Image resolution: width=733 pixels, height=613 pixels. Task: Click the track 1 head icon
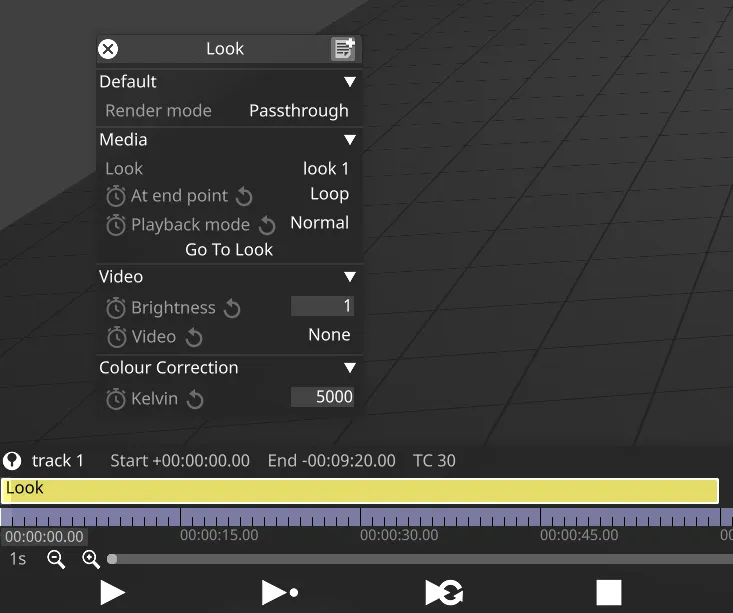point(12,461)
